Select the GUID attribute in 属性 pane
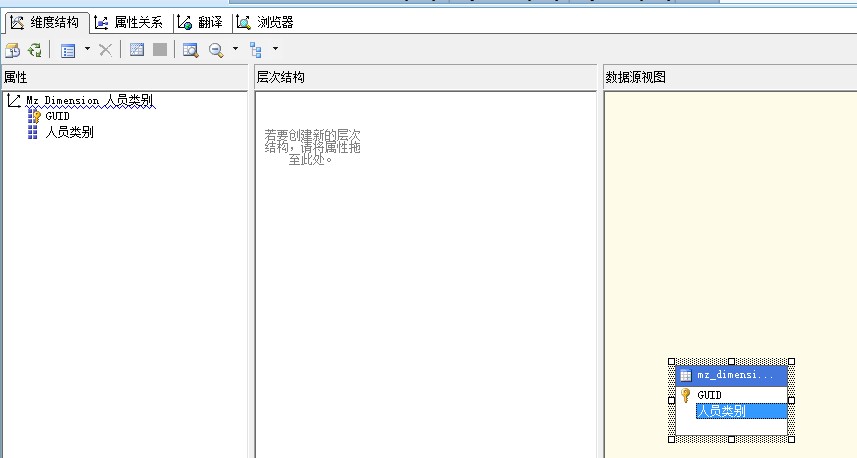This screenshot has height=458, width=857. pos(57,116)
